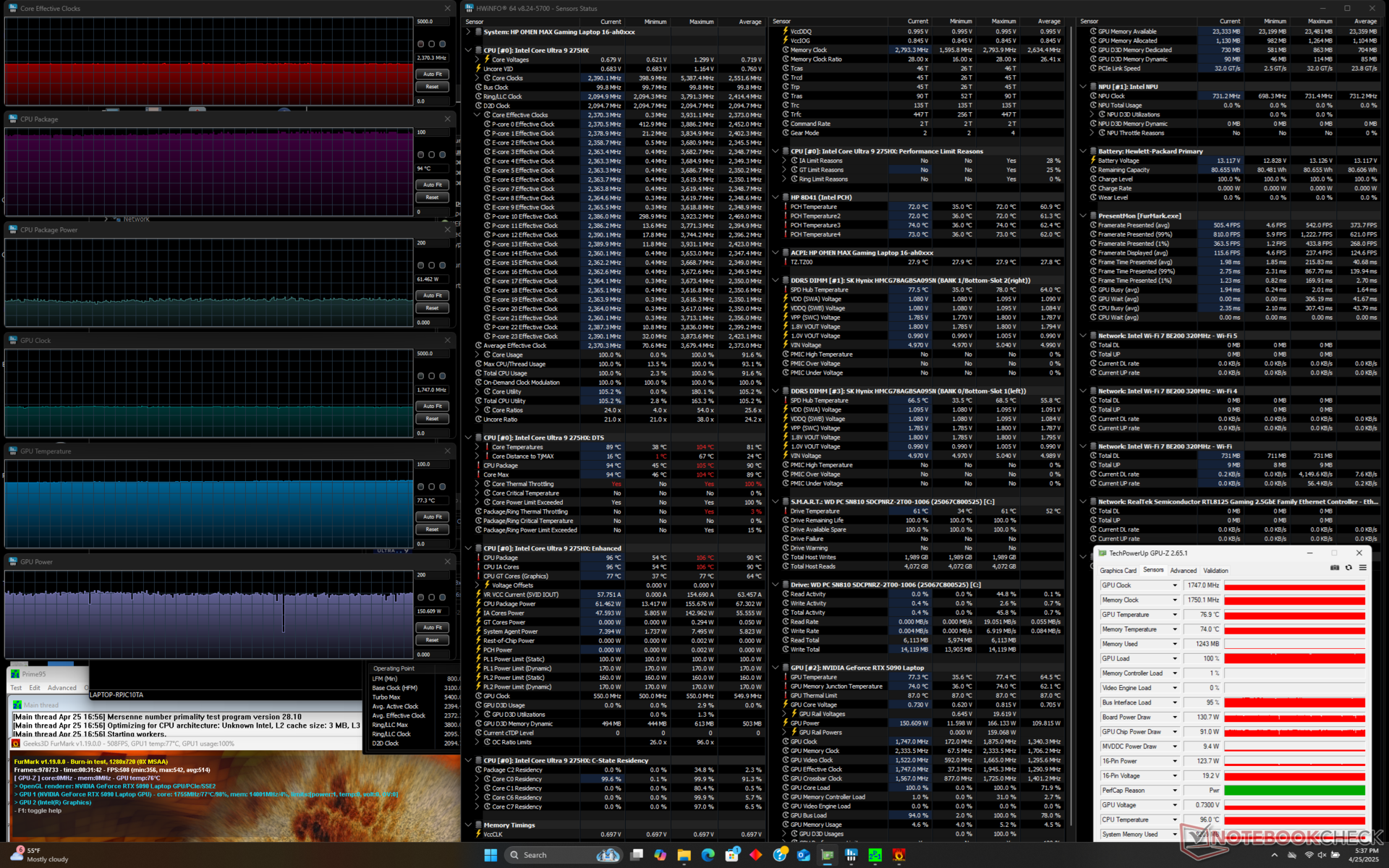1389x868 pixels.
Task: Select the leftmost circle option in GPU Power graph
Action: click(421, 597)
